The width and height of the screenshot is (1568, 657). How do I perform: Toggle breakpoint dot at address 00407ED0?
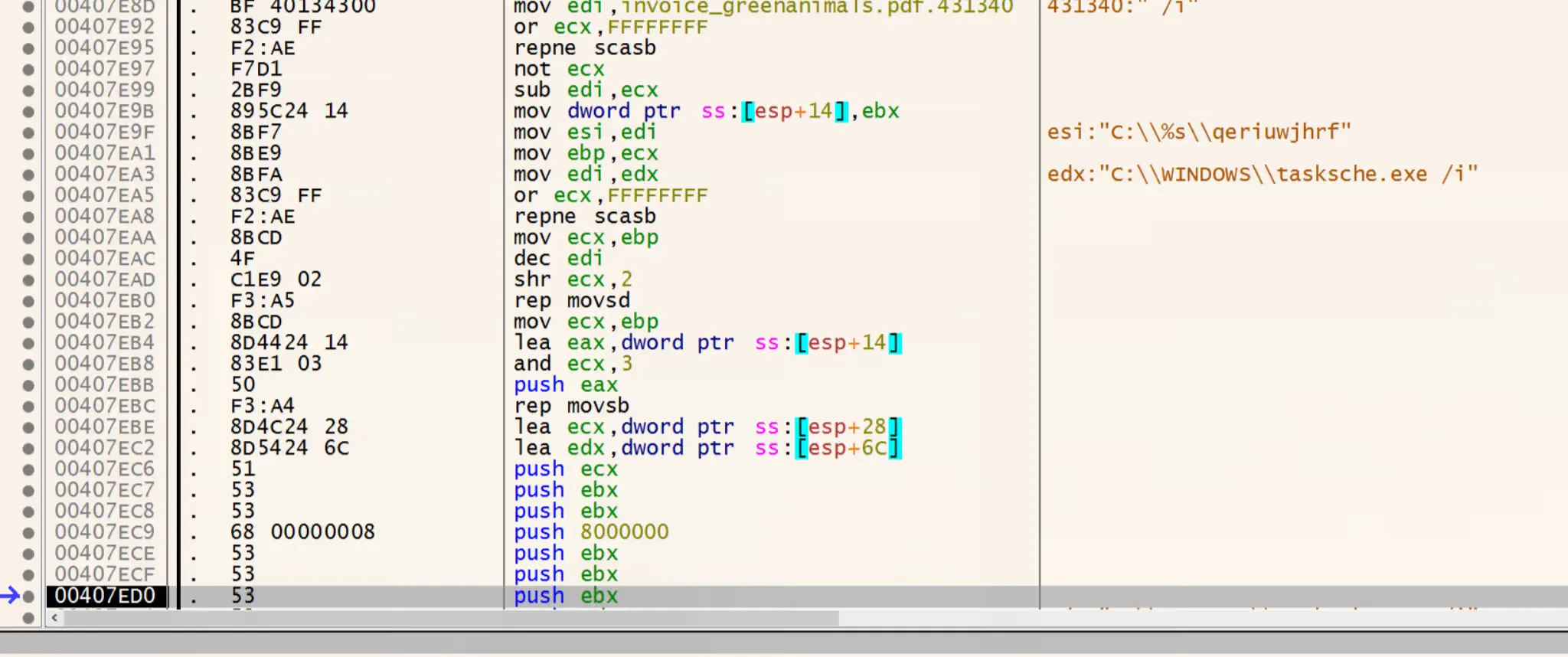pos(28,596)
